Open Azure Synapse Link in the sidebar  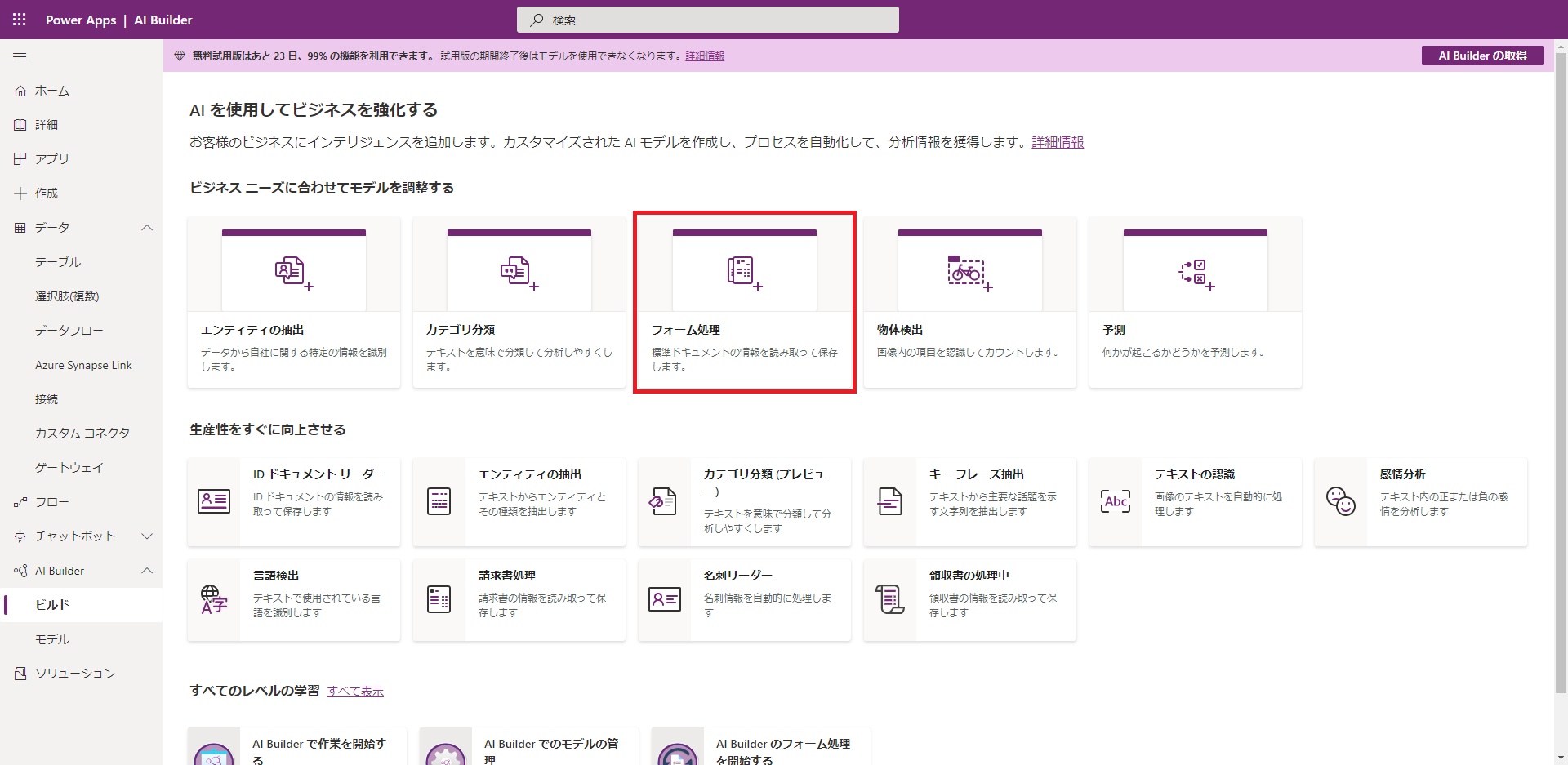pyautogui.click(x=82, y=365)
